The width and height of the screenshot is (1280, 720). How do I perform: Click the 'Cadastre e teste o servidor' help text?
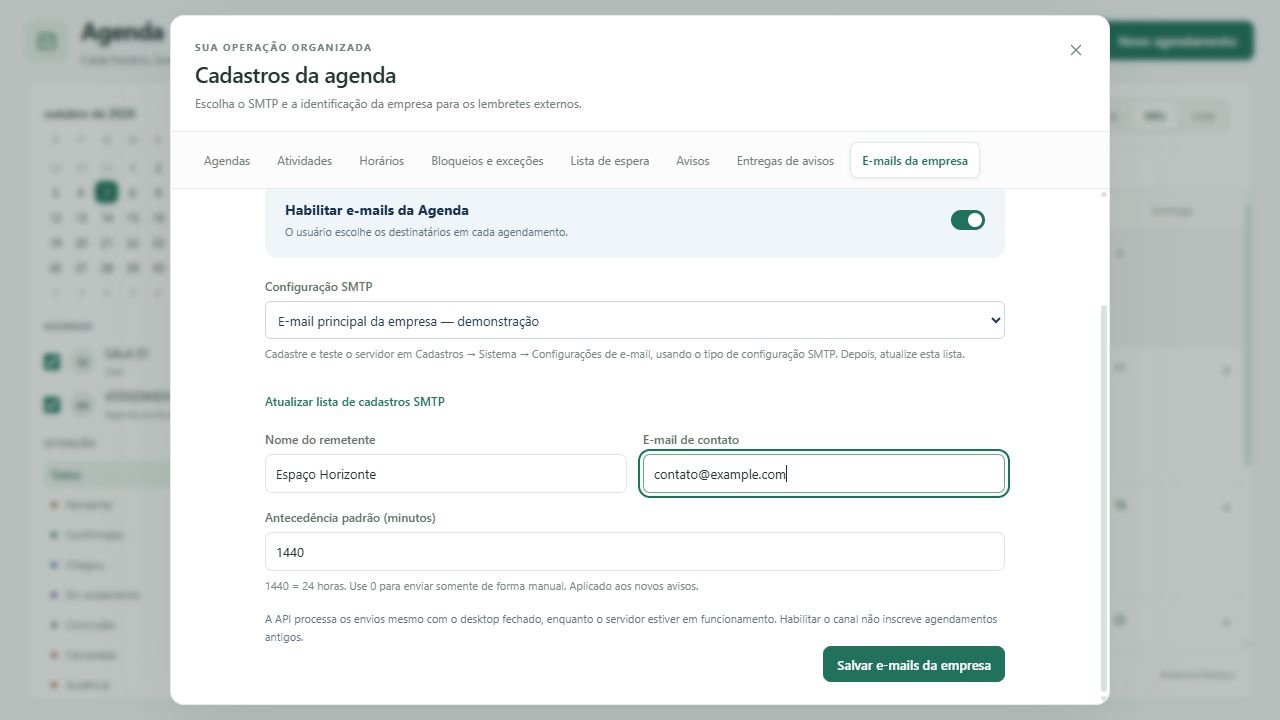pyautogui.click(x=615, y=354)
